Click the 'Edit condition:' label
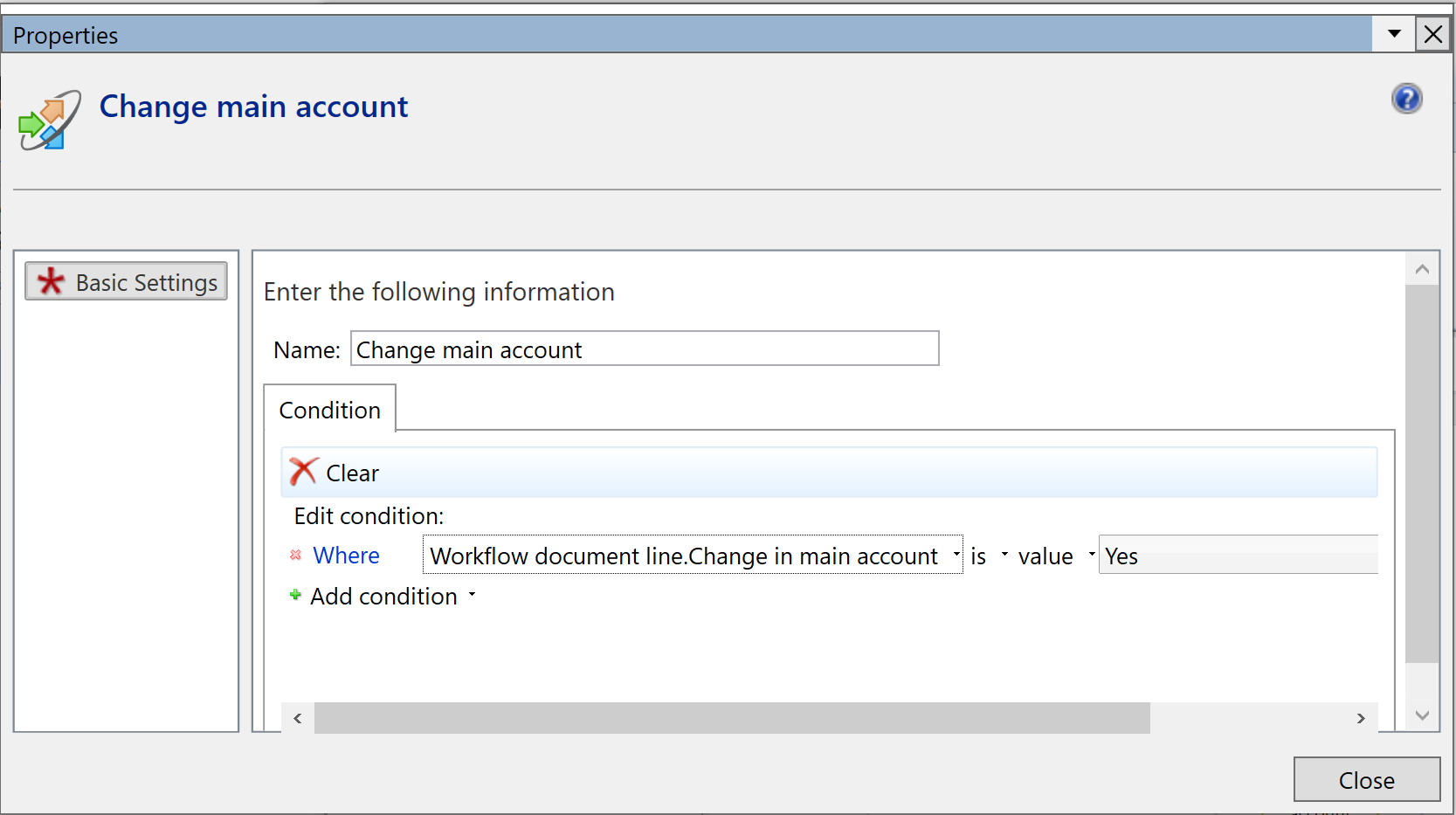 [x=369, y=515]
